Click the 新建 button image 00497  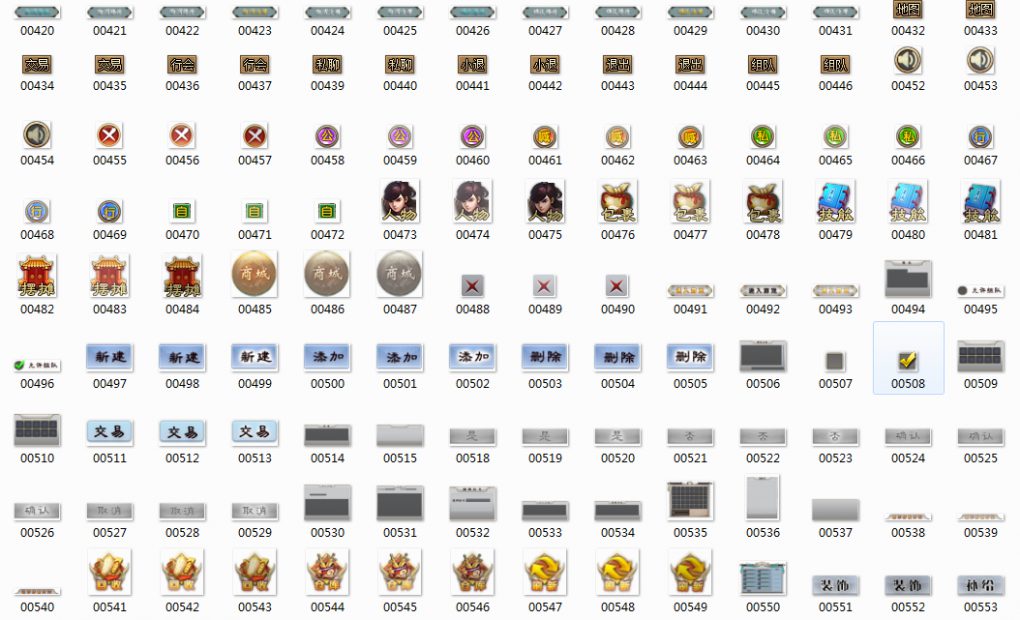[x=110, y=357]
